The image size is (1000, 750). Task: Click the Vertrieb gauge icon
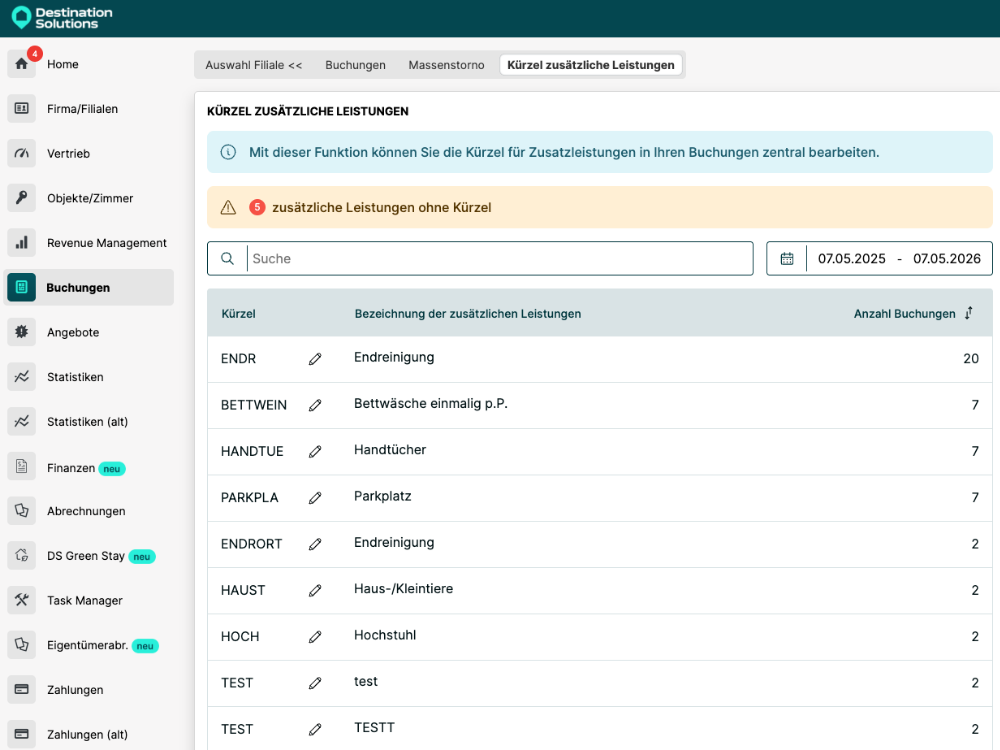22,153
